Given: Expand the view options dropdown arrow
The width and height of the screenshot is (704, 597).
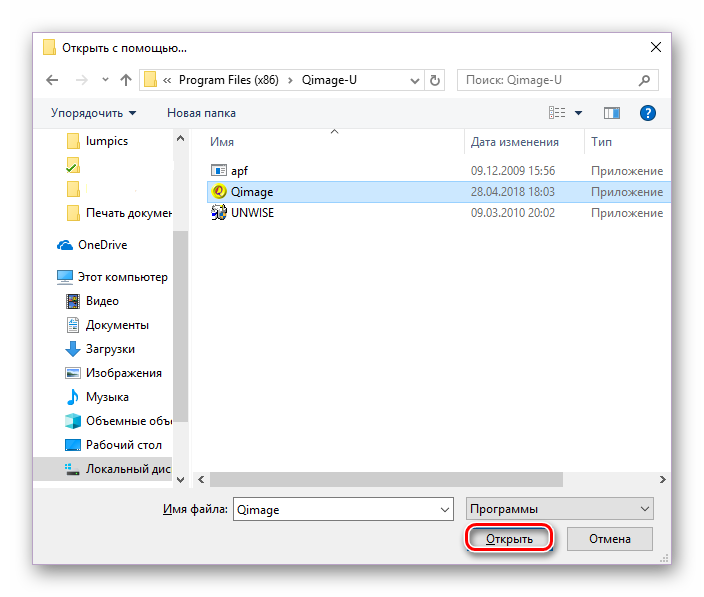Looking at the screenshot, I should click(578, 113).
